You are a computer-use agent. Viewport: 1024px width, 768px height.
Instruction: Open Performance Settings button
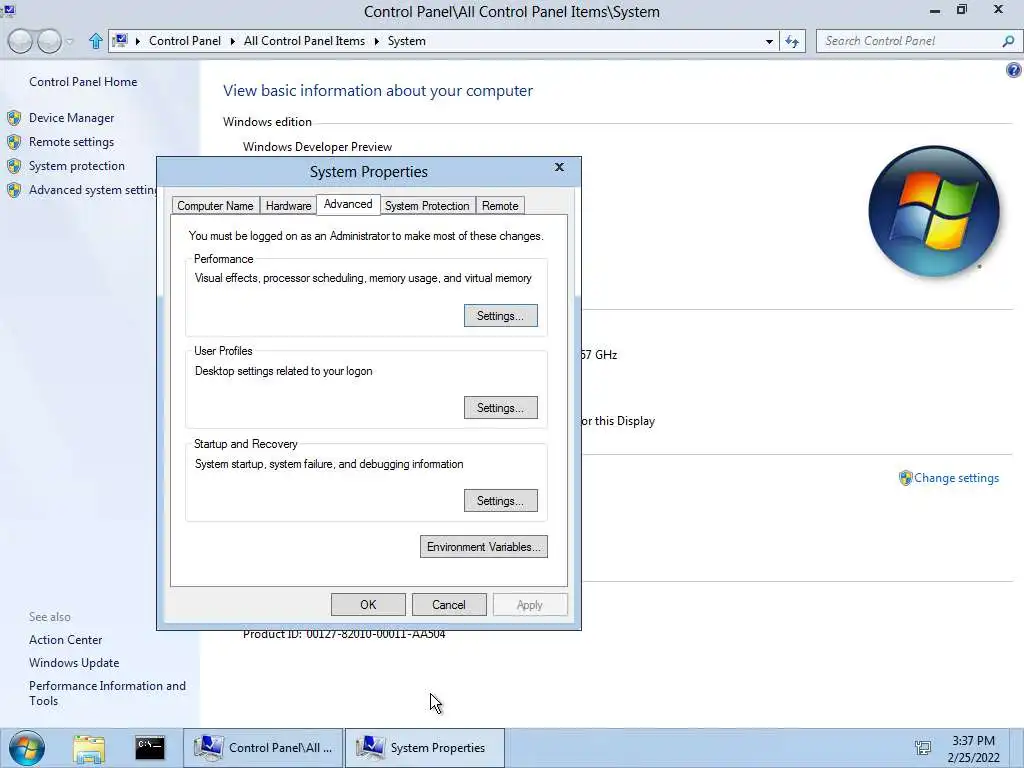point(501,316)
